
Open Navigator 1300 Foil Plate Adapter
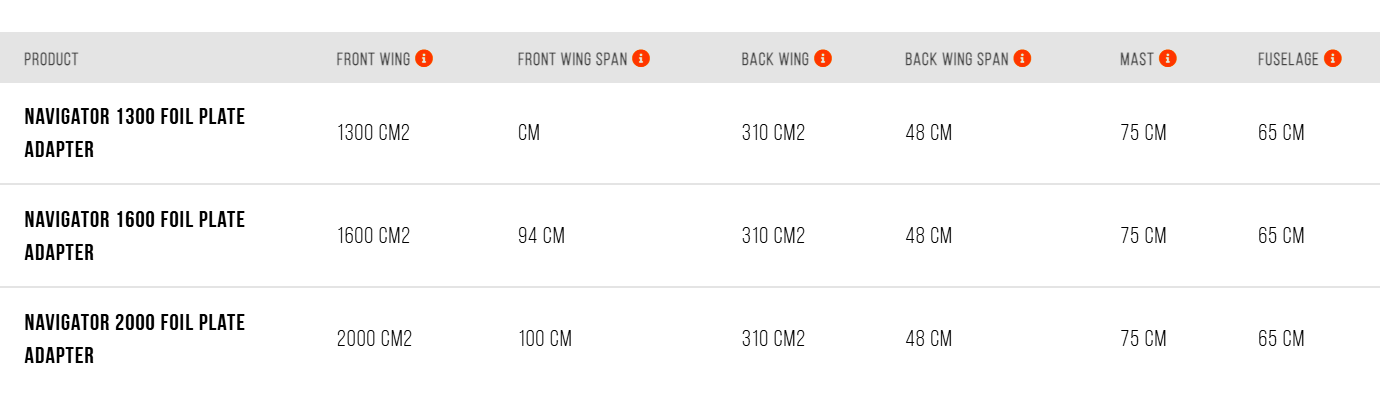(135, 133)
